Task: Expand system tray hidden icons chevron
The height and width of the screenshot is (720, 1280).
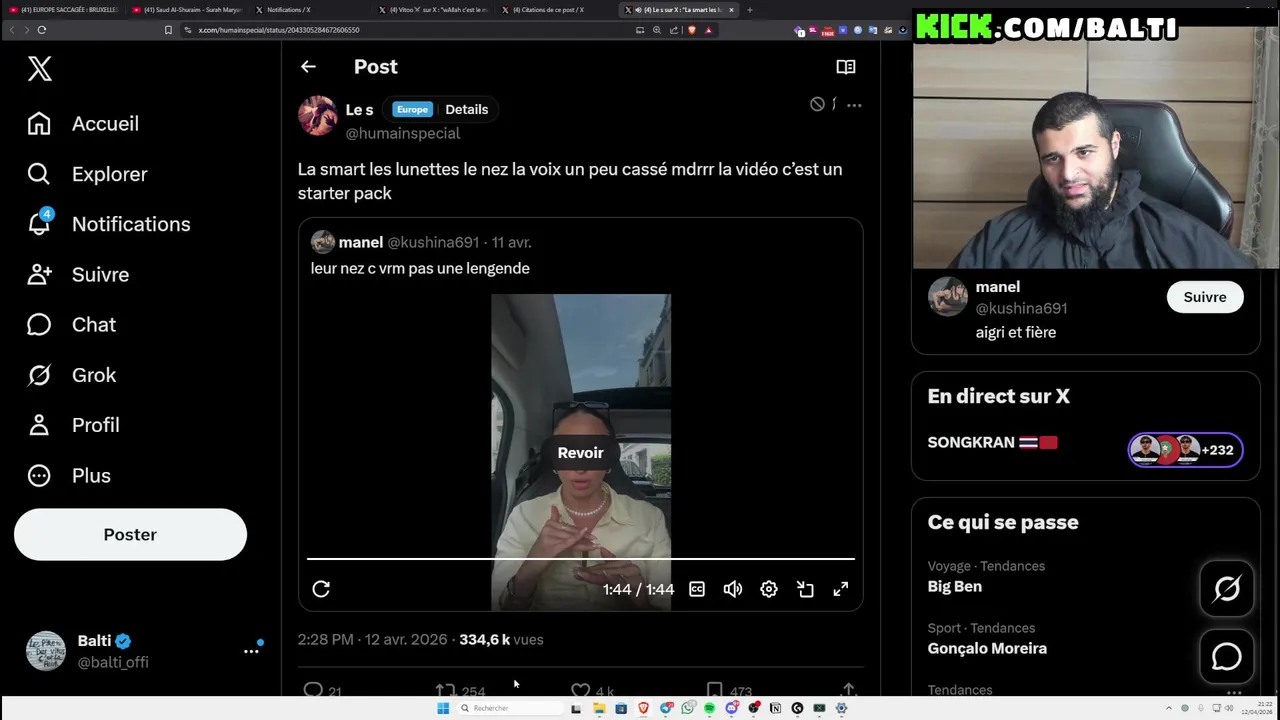Action: (x=1169, y=708)
